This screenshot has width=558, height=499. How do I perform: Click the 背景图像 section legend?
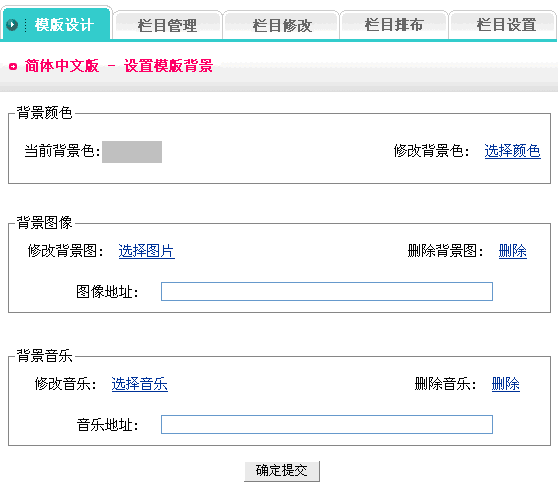44,223
